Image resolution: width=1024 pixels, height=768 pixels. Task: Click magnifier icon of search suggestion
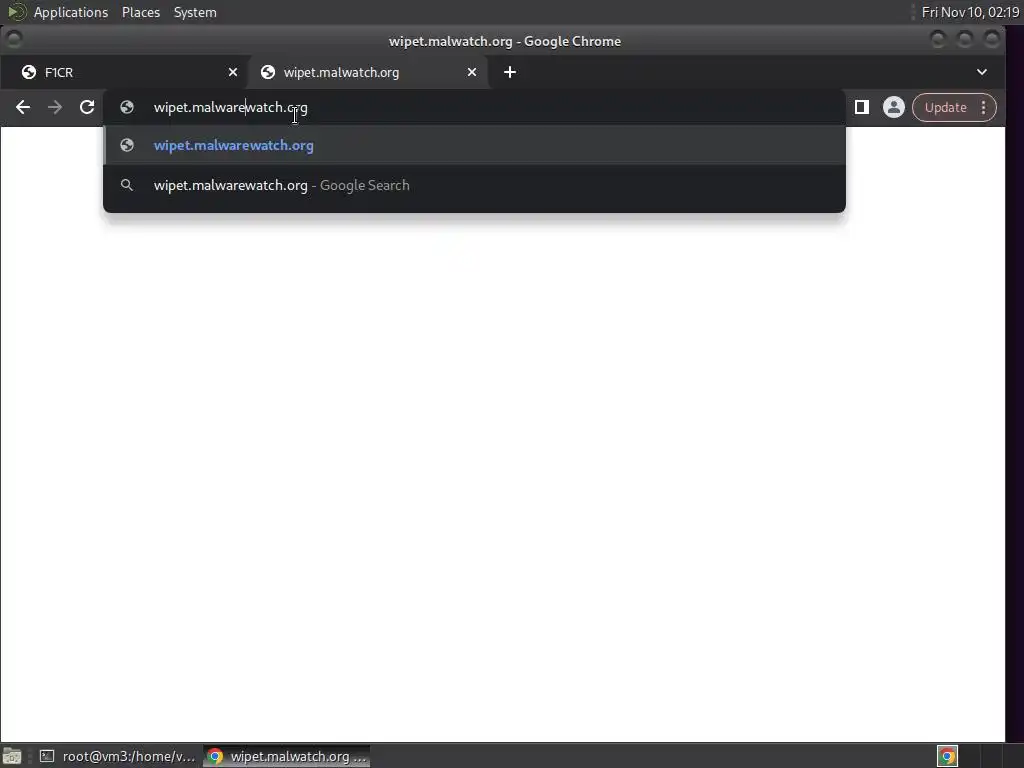[127, 185]
